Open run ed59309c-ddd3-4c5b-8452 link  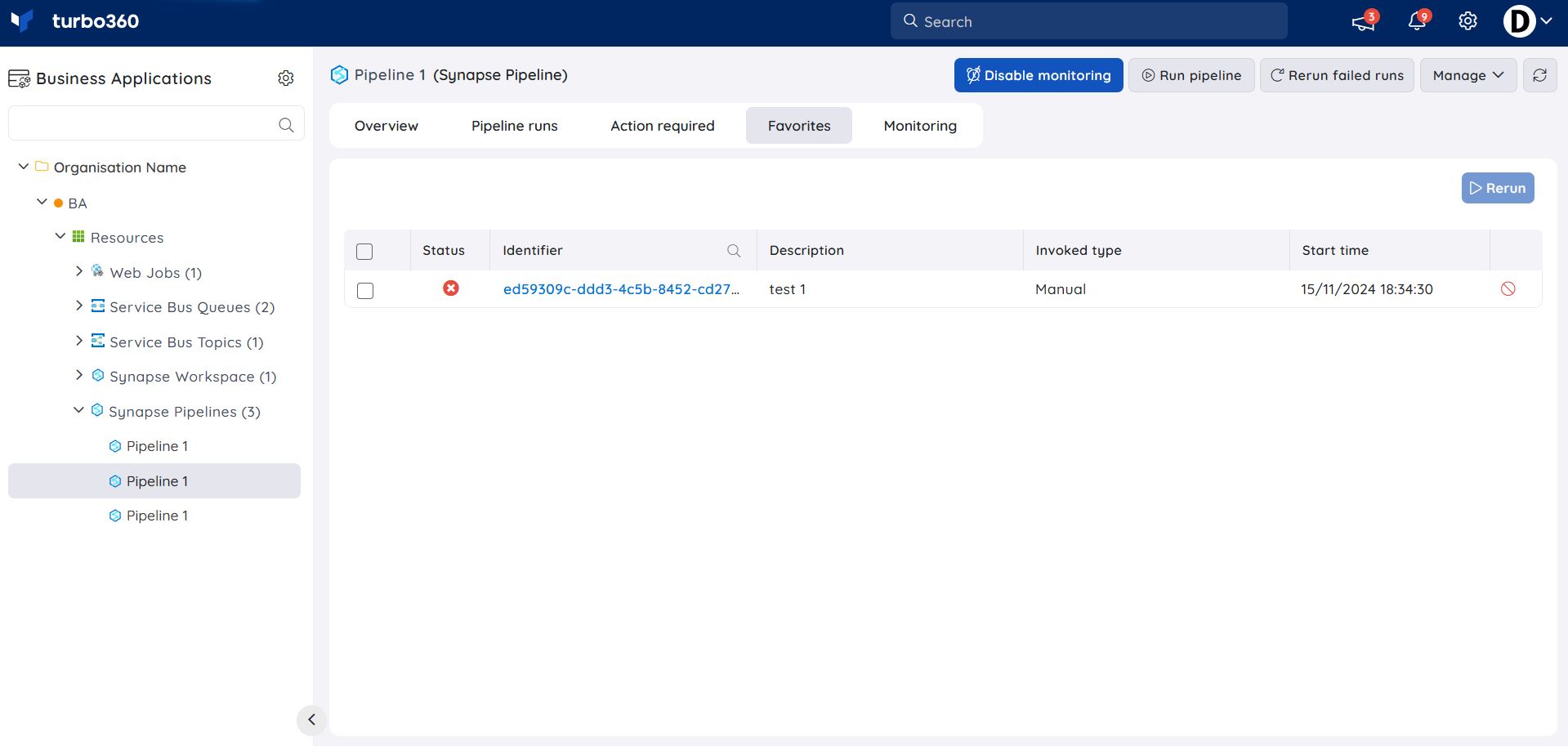pos(621,289)
